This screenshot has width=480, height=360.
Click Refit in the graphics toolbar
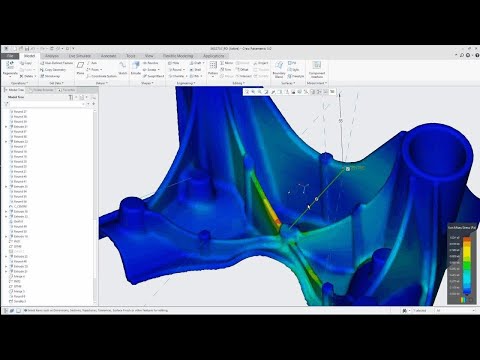(247, 92)
